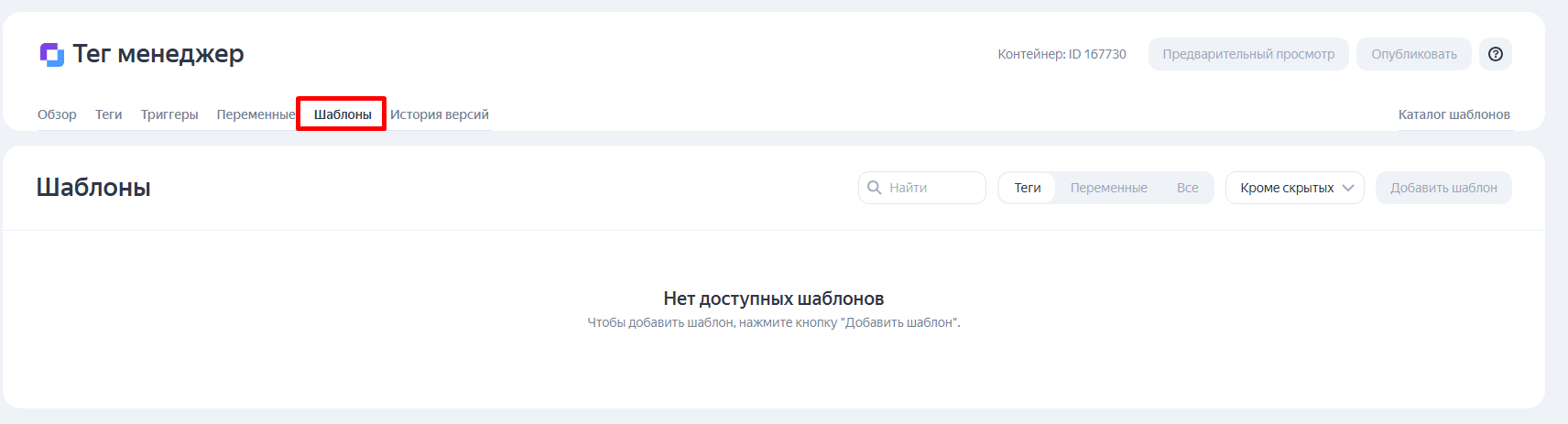Click the Tag Manager logo icon
The image size is (1568, 424).
click(x=52, y=54)
